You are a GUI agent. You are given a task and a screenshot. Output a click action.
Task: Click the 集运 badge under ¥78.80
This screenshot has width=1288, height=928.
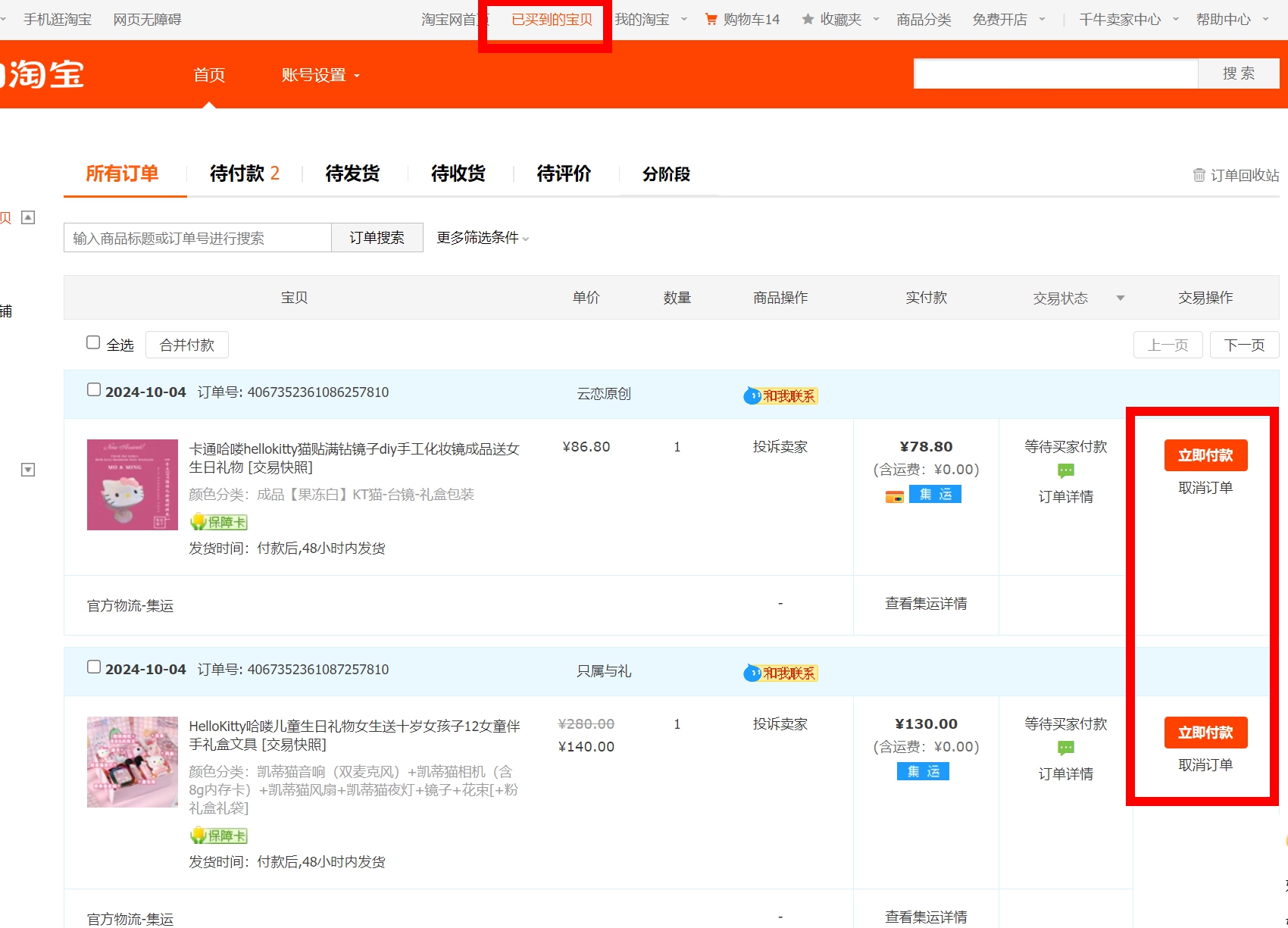(935, 495)
